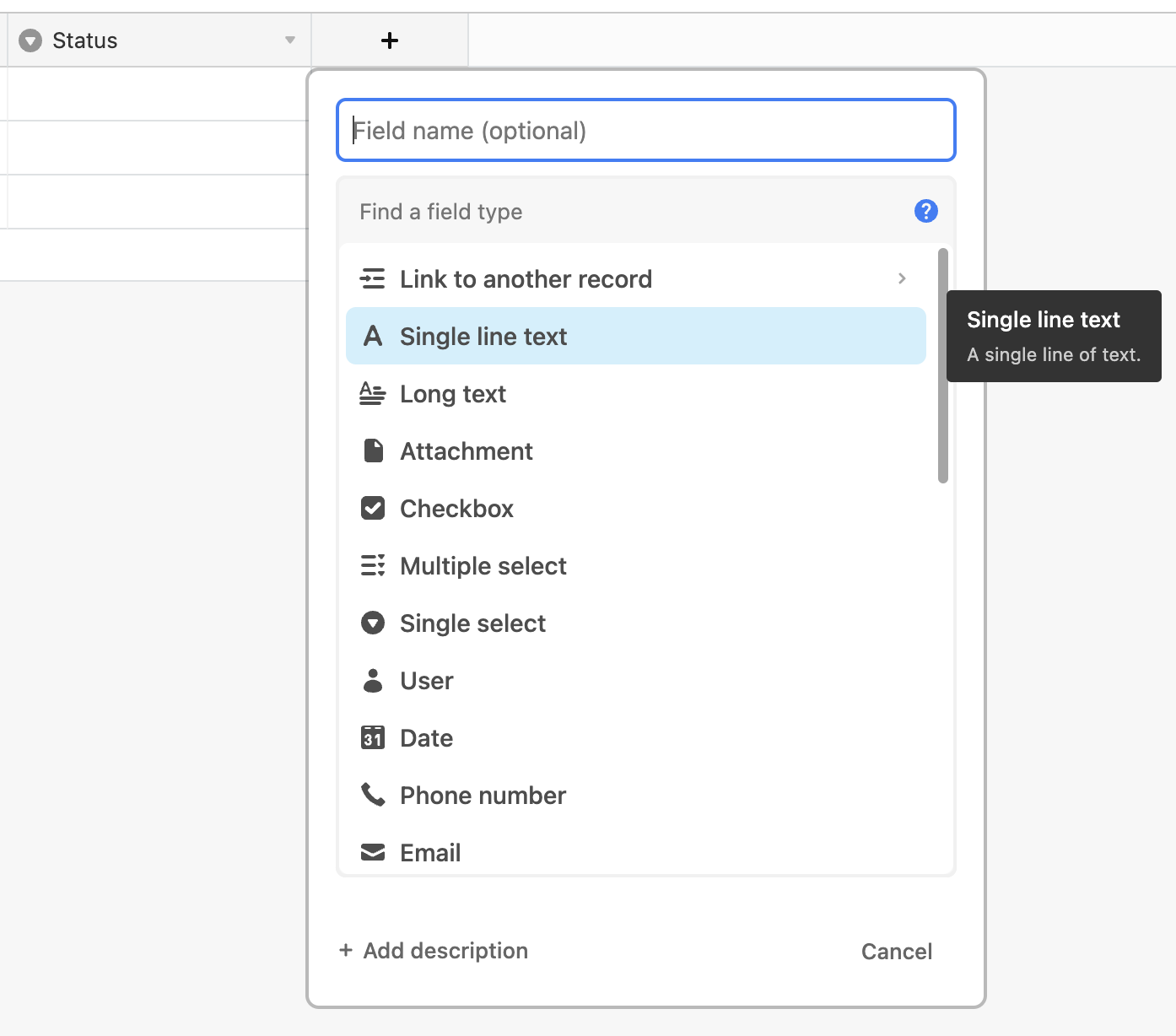The image size is (1176, 1036).
Task: Click the Checkbox field type icon
Action: pyautogui.click(x=374, y=508)
